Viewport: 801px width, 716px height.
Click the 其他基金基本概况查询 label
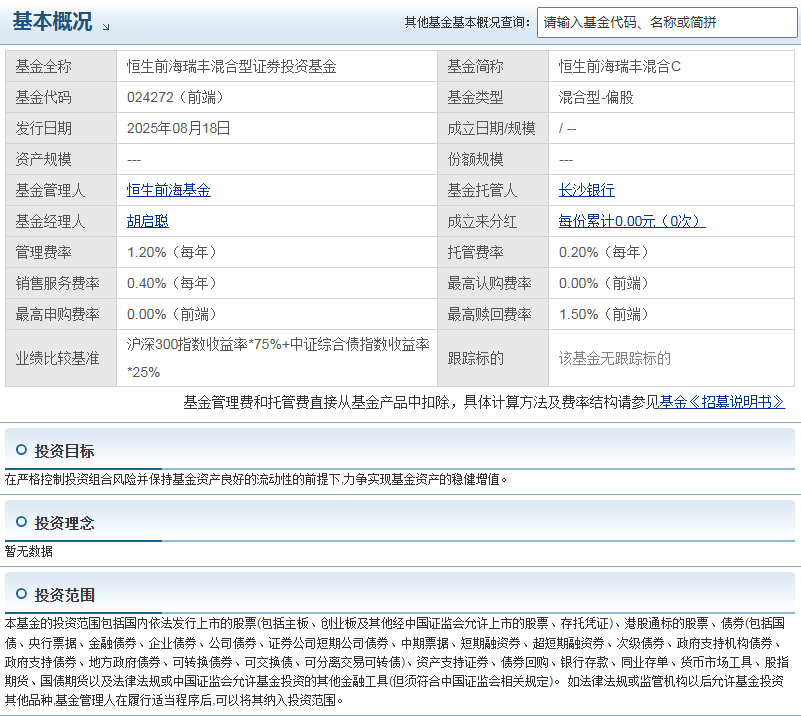(x=467, y=22)
